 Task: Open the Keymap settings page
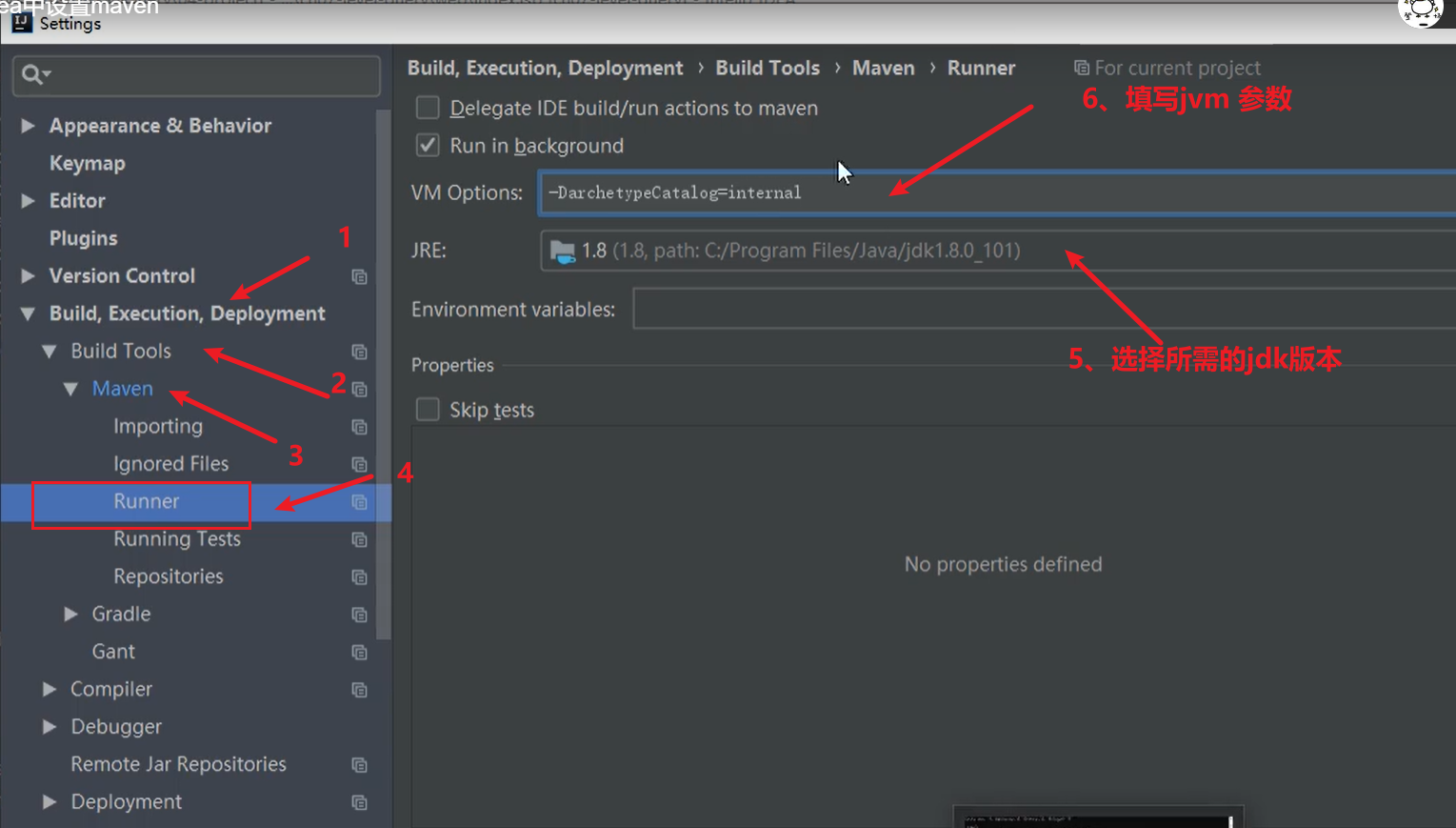[87, 163]
